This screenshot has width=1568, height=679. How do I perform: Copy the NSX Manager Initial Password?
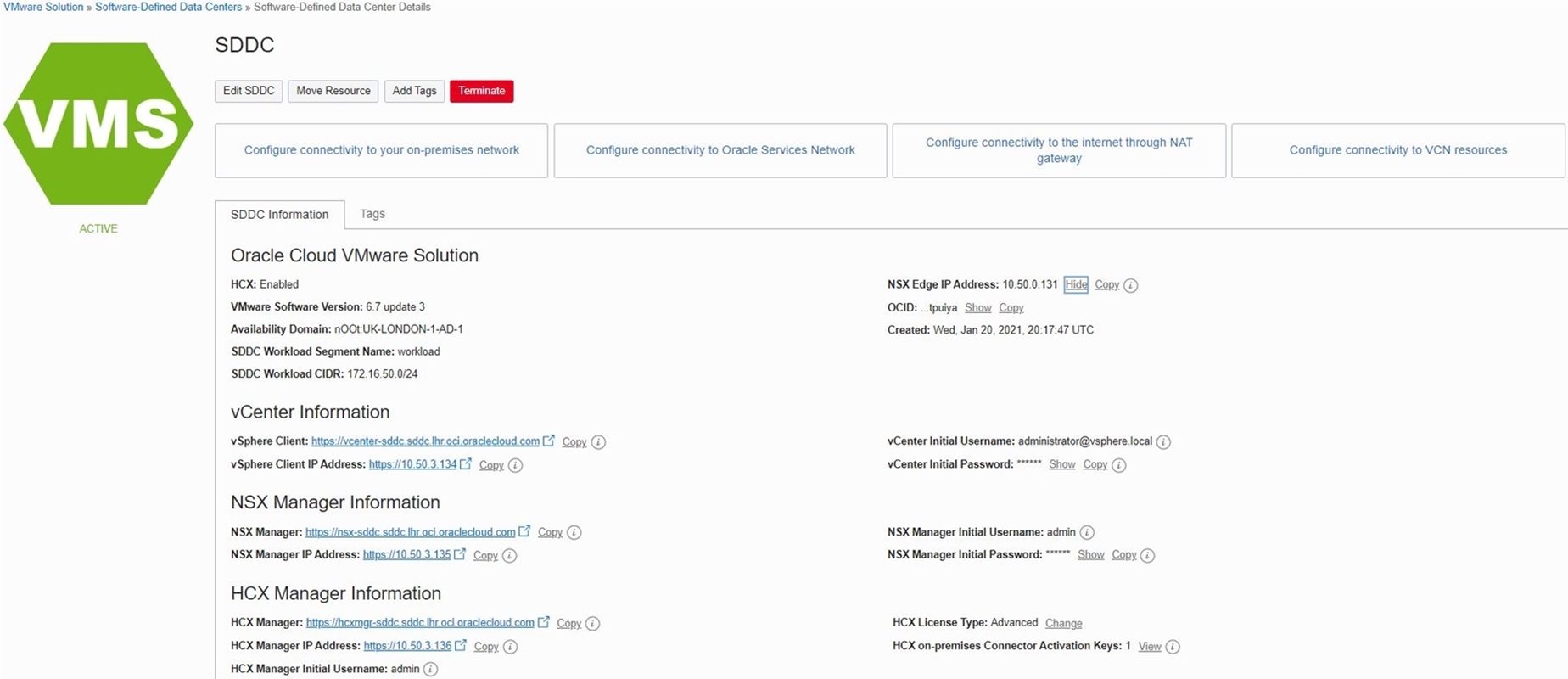1124,555
